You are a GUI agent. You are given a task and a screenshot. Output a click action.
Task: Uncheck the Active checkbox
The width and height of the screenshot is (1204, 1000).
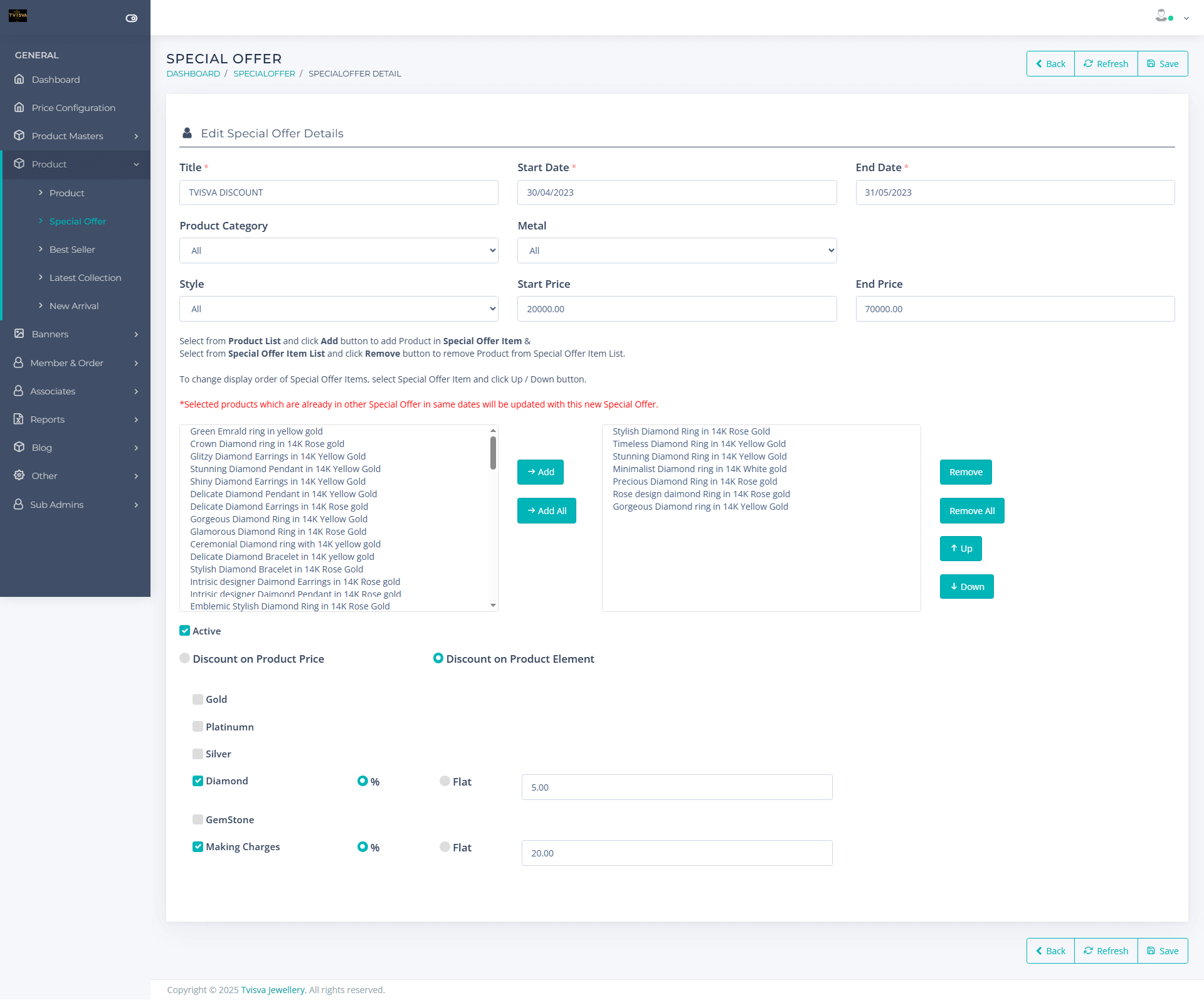185,631
